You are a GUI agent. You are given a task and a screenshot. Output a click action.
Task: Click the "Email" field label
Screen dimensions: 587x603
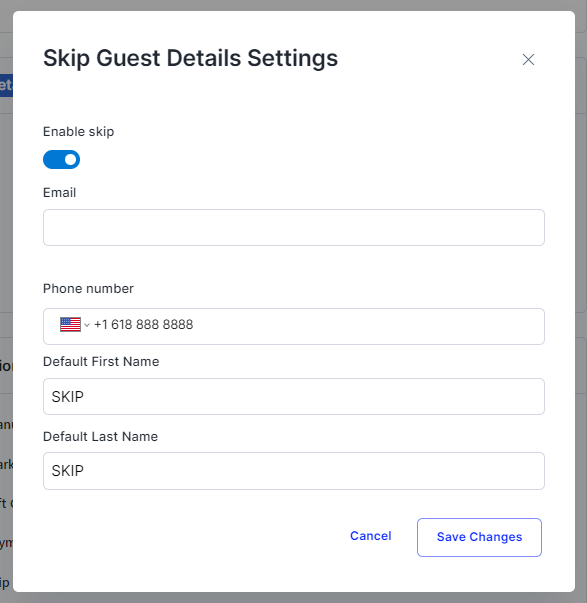(x=60, y=193)
